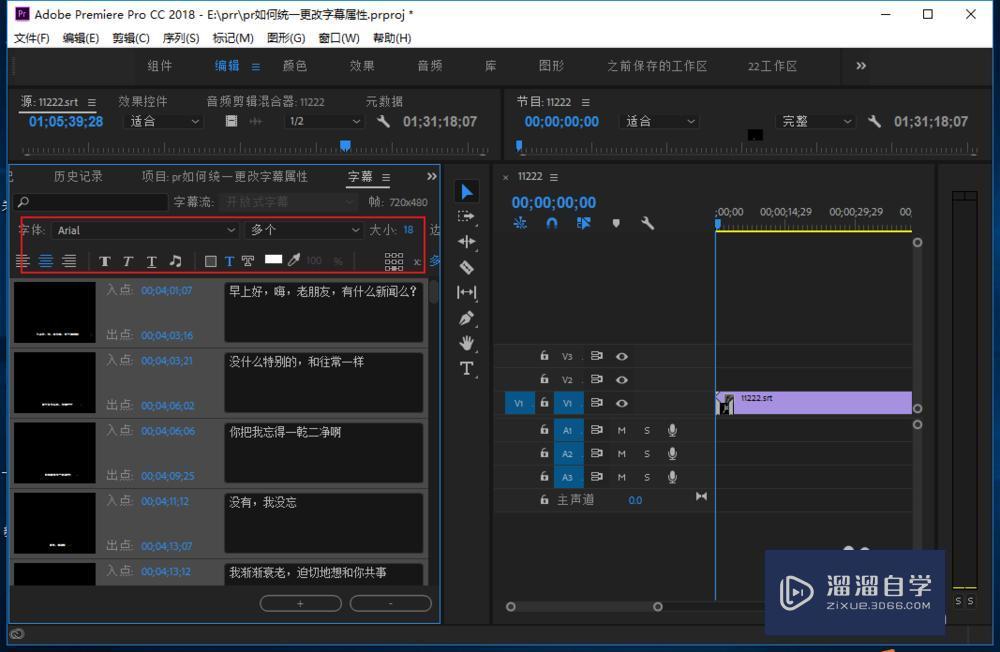
Task: Solo audio track A2
Action: click(x=647, y=454)
